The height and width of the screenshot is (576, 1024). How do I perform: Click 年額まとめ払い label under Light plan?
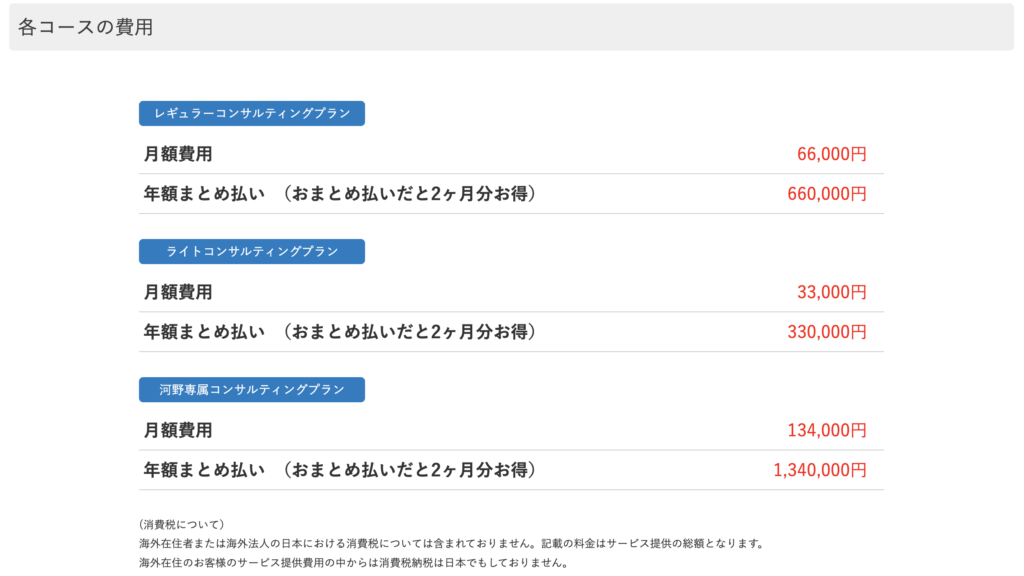pos(204,332)
